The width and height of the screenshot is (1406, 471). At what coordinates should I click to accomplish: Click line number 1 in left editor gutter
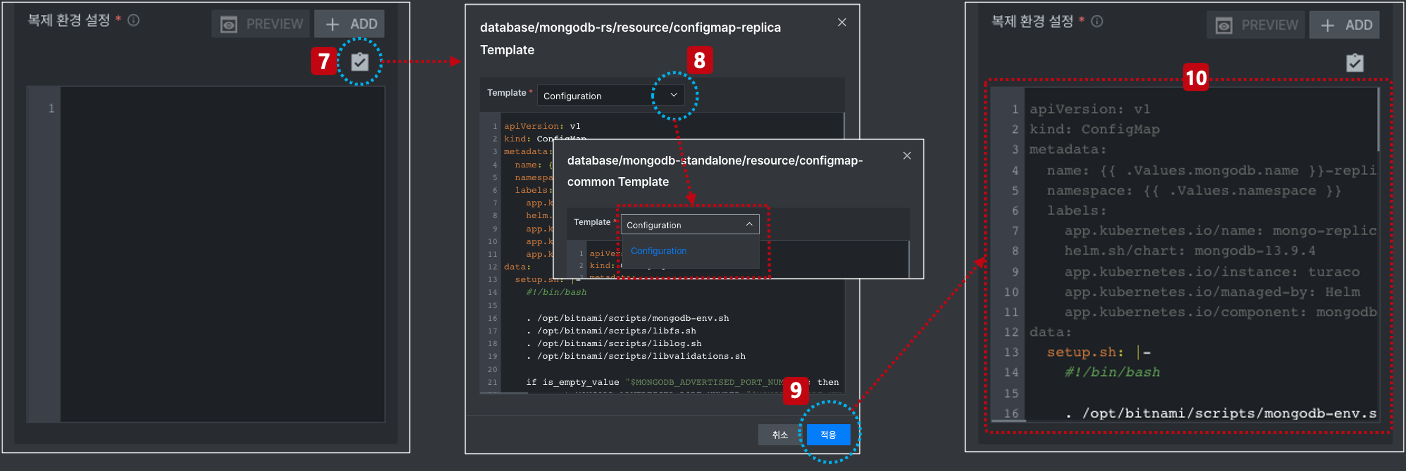point(50,108)
